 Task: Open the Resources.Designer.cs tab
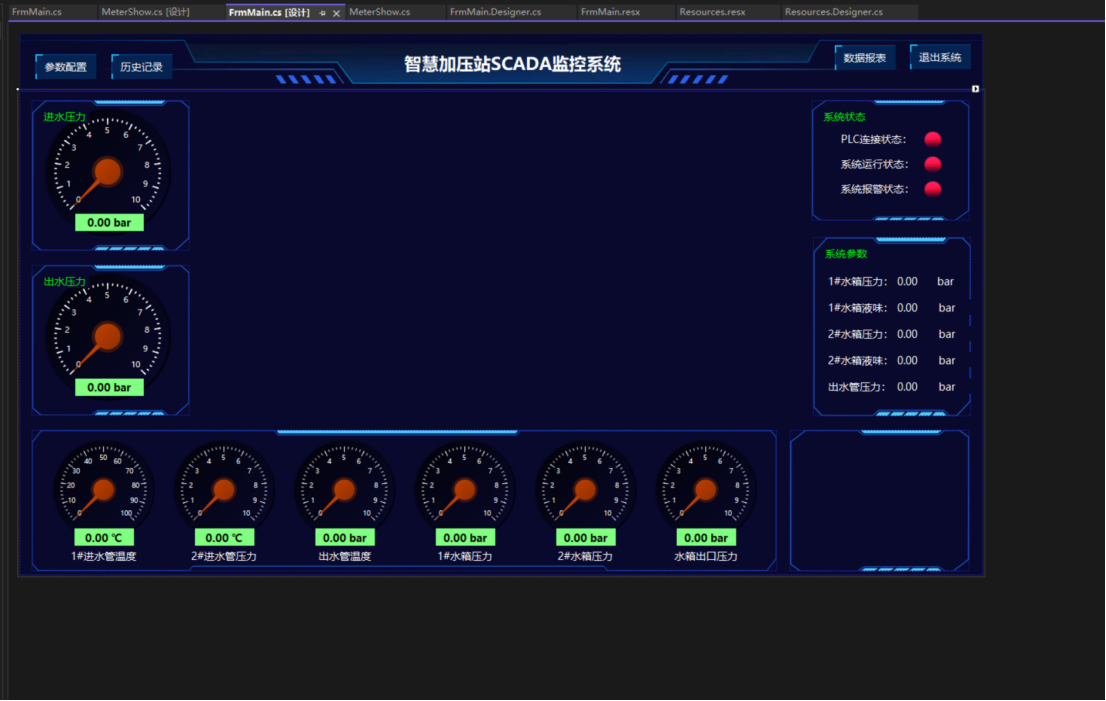(x=833, y=12)
